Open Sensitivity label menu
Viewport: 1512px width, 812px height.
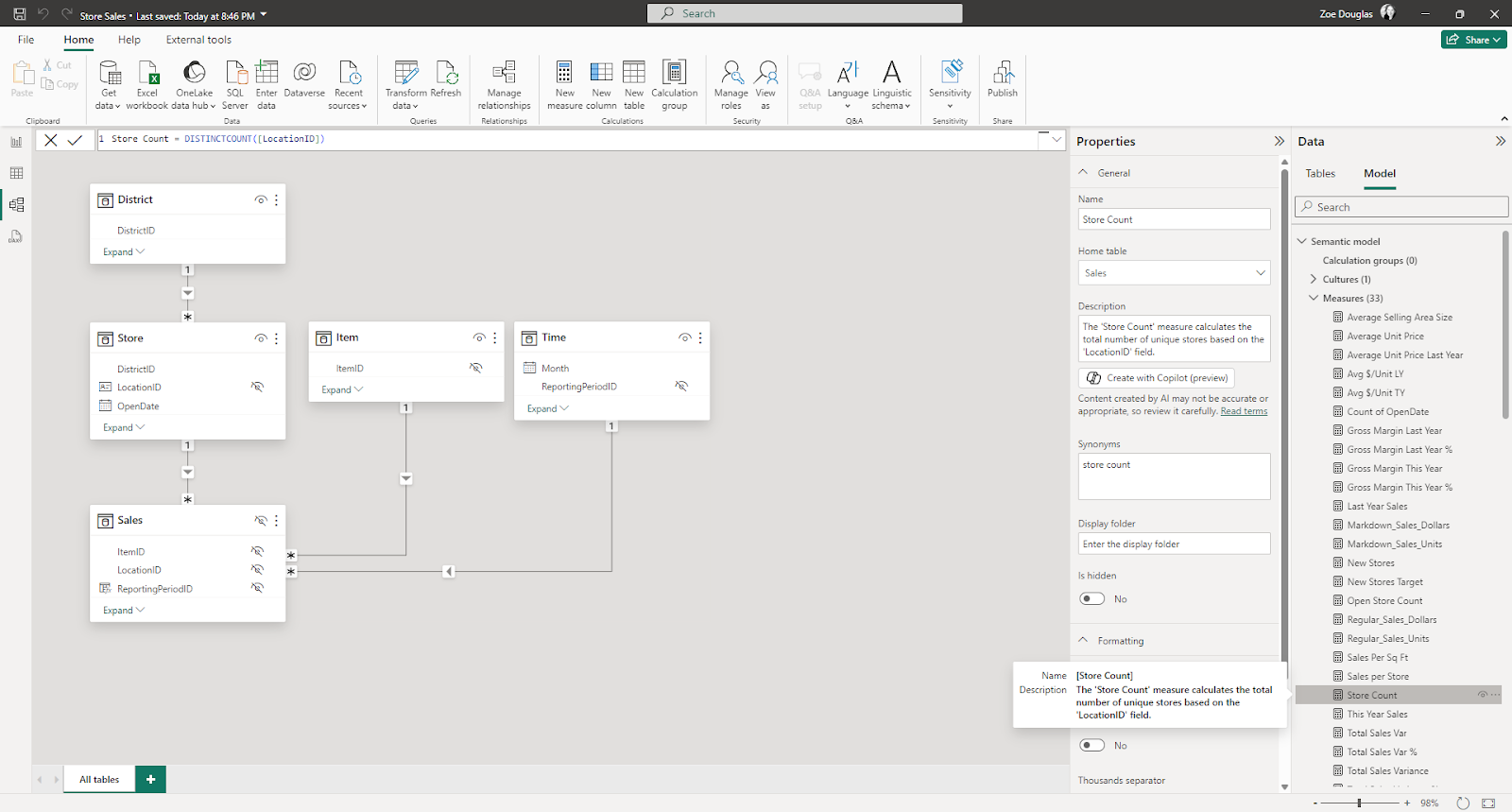pyautogui.click(x=950, y=85)
